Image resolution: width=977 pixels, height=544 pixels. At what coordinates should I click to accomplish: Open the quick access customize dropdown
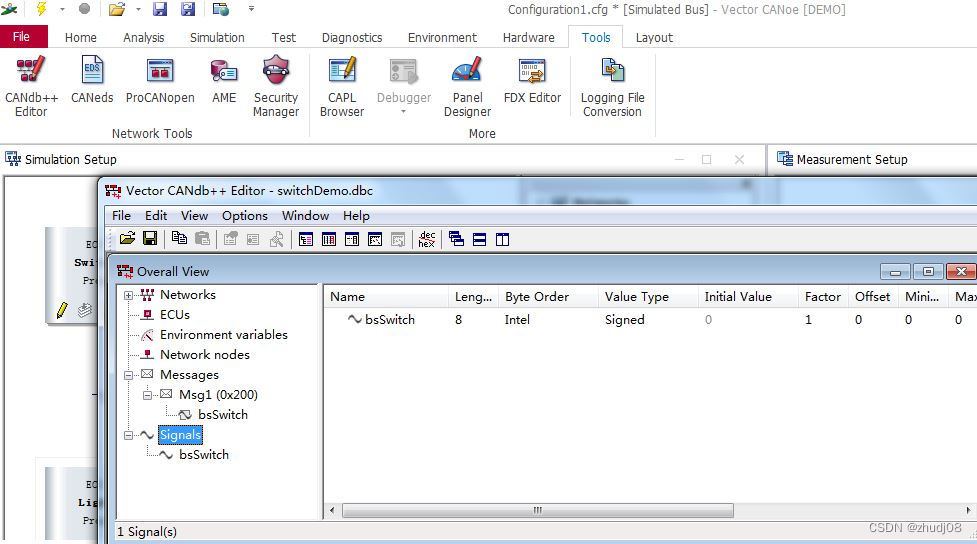tap(251, 9)
